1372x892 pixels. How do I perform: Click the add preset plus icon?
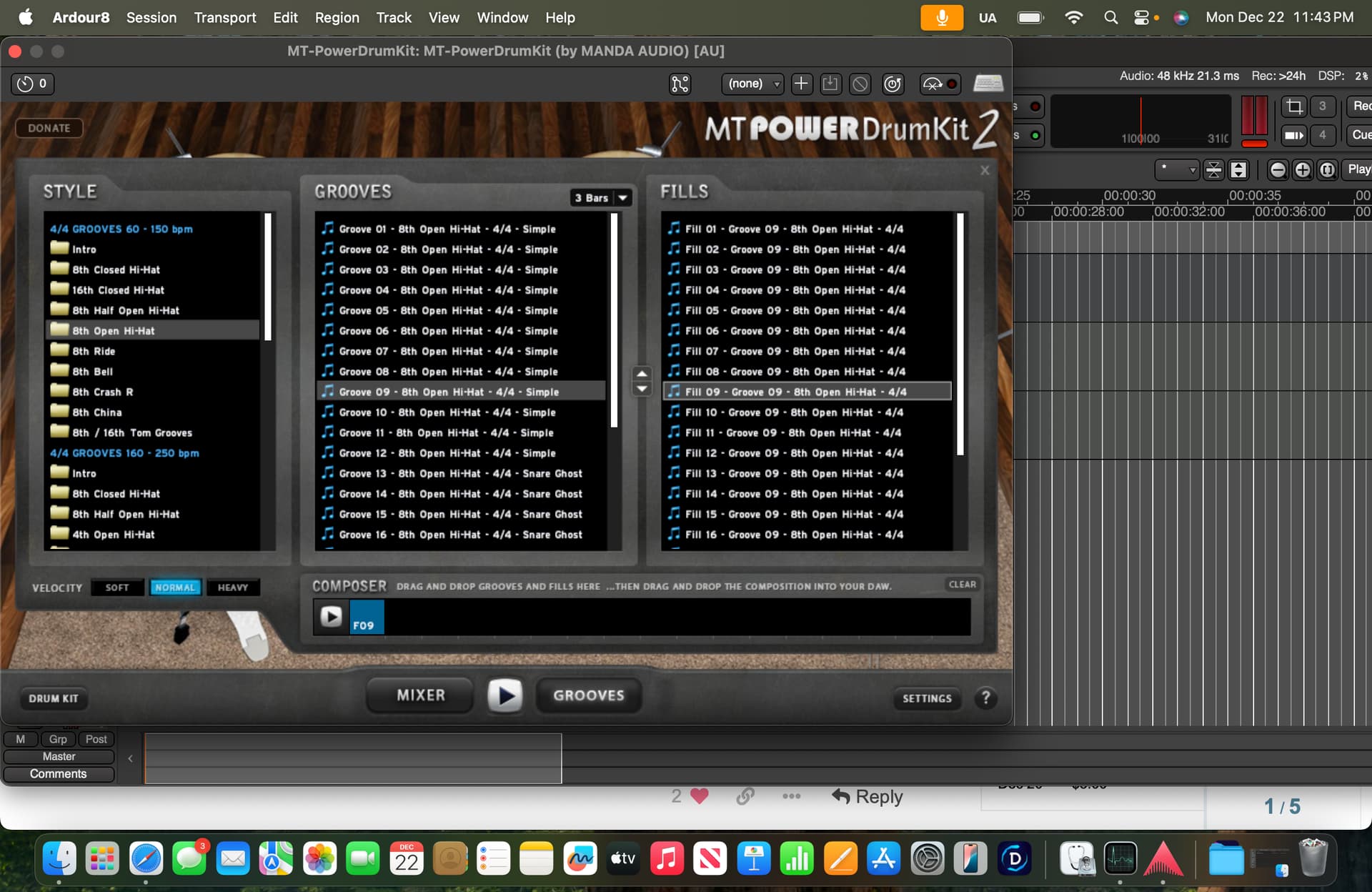pyautogui.click(x=801, y=84)
